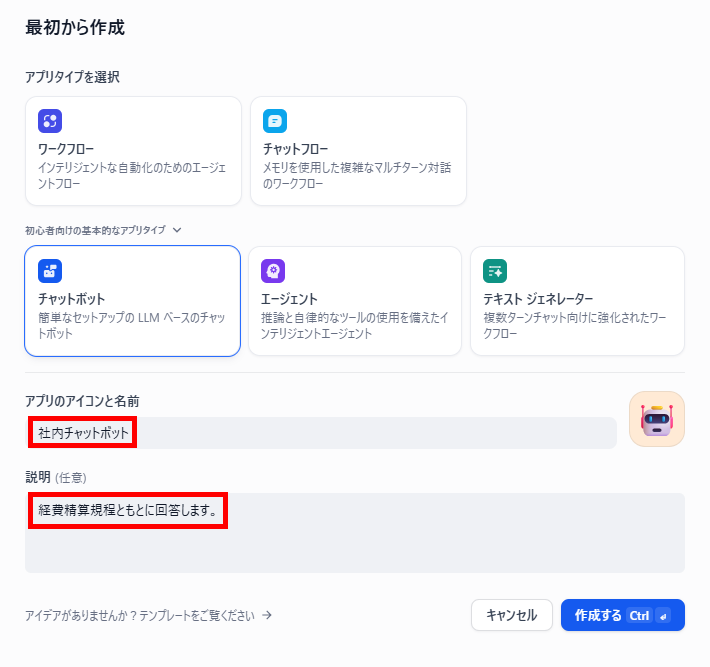Open テンプレートをご覧ください template link
This screenshot has width=710, height=667.
[x=149, y=615]
